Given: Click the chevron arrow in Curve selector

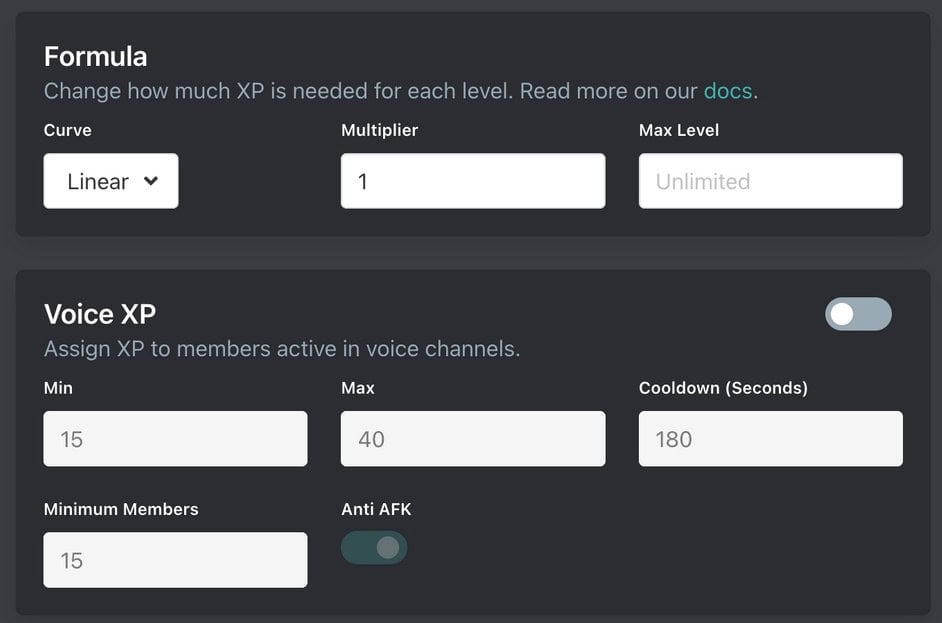Looking at the screenshot, I should coord(151,181).
